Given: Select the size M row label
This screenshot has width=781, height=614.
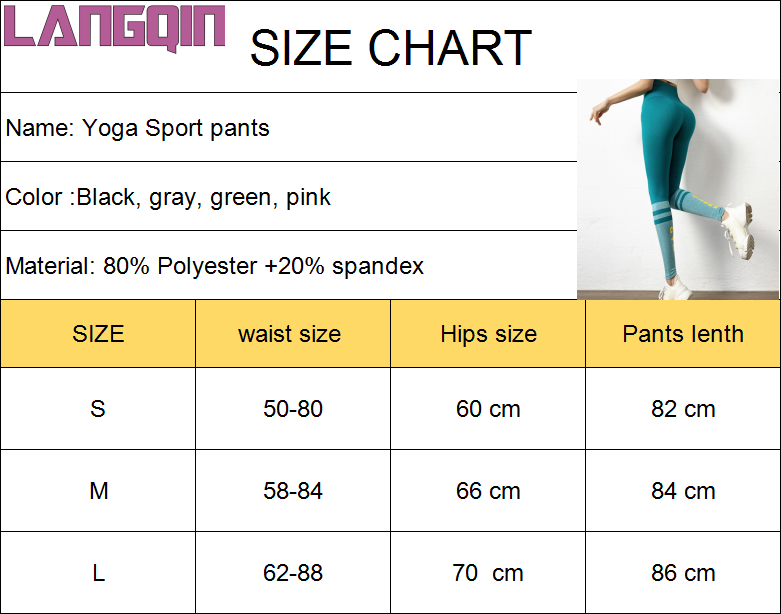Looking at the screenshot, I should [98, 491].
